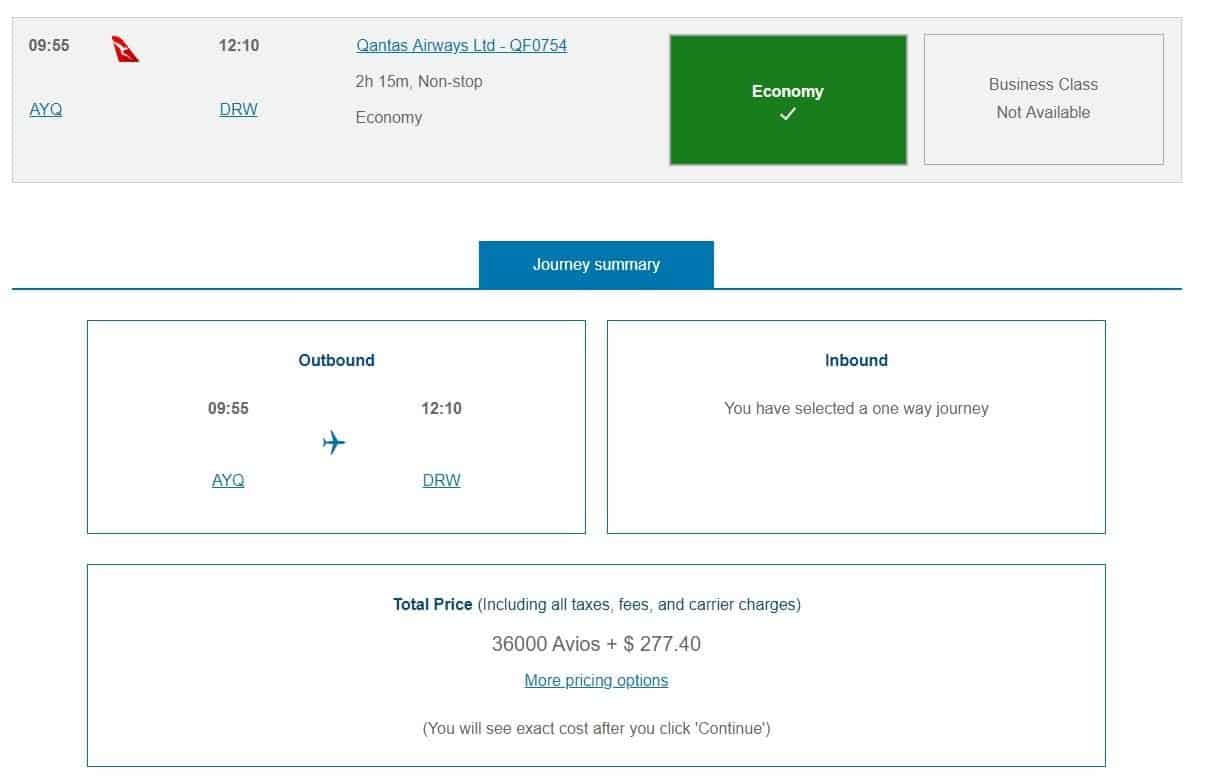Click AYQ inside the Outbound summary box

coord(228,480)
